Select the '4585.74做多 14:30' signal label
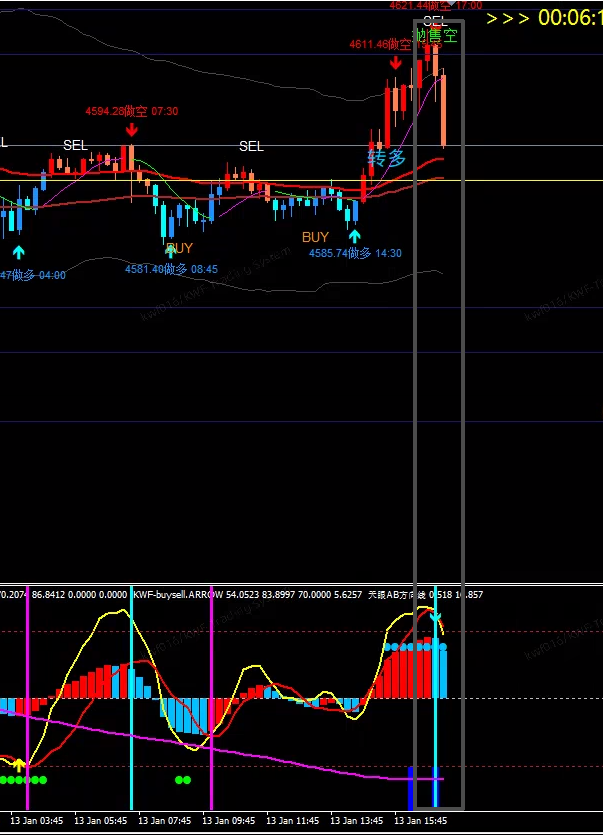 pos(355,253)
